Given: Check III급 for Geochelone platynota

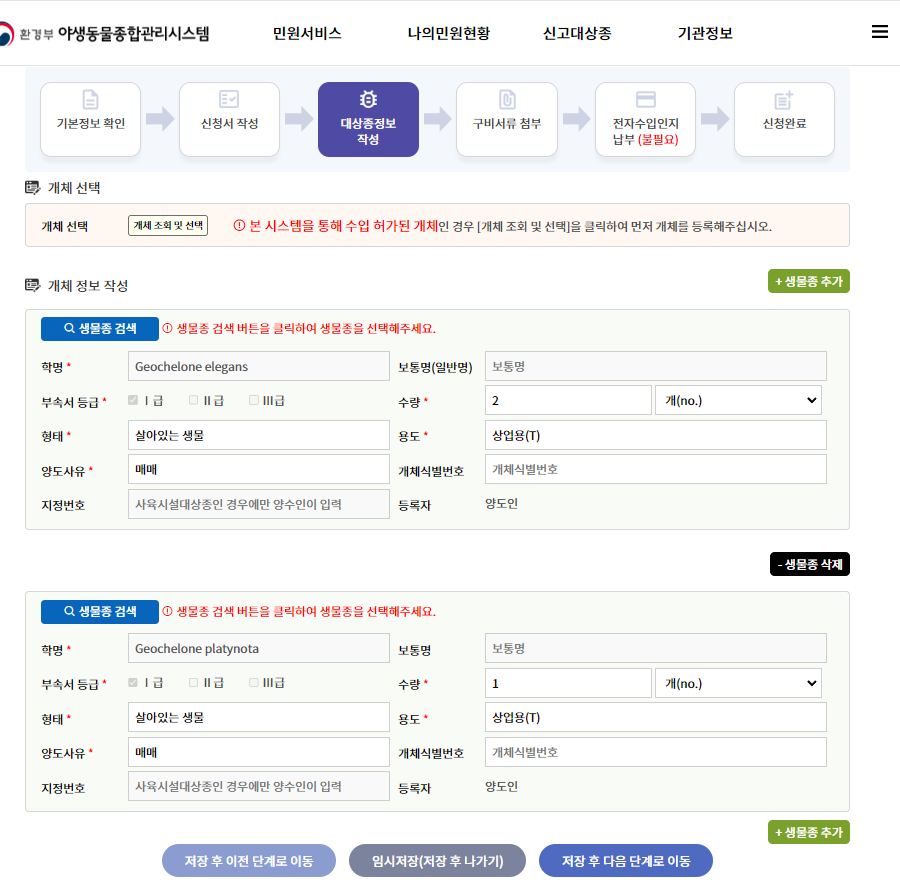Looking at the screenshot, I should tap(254, 682).
